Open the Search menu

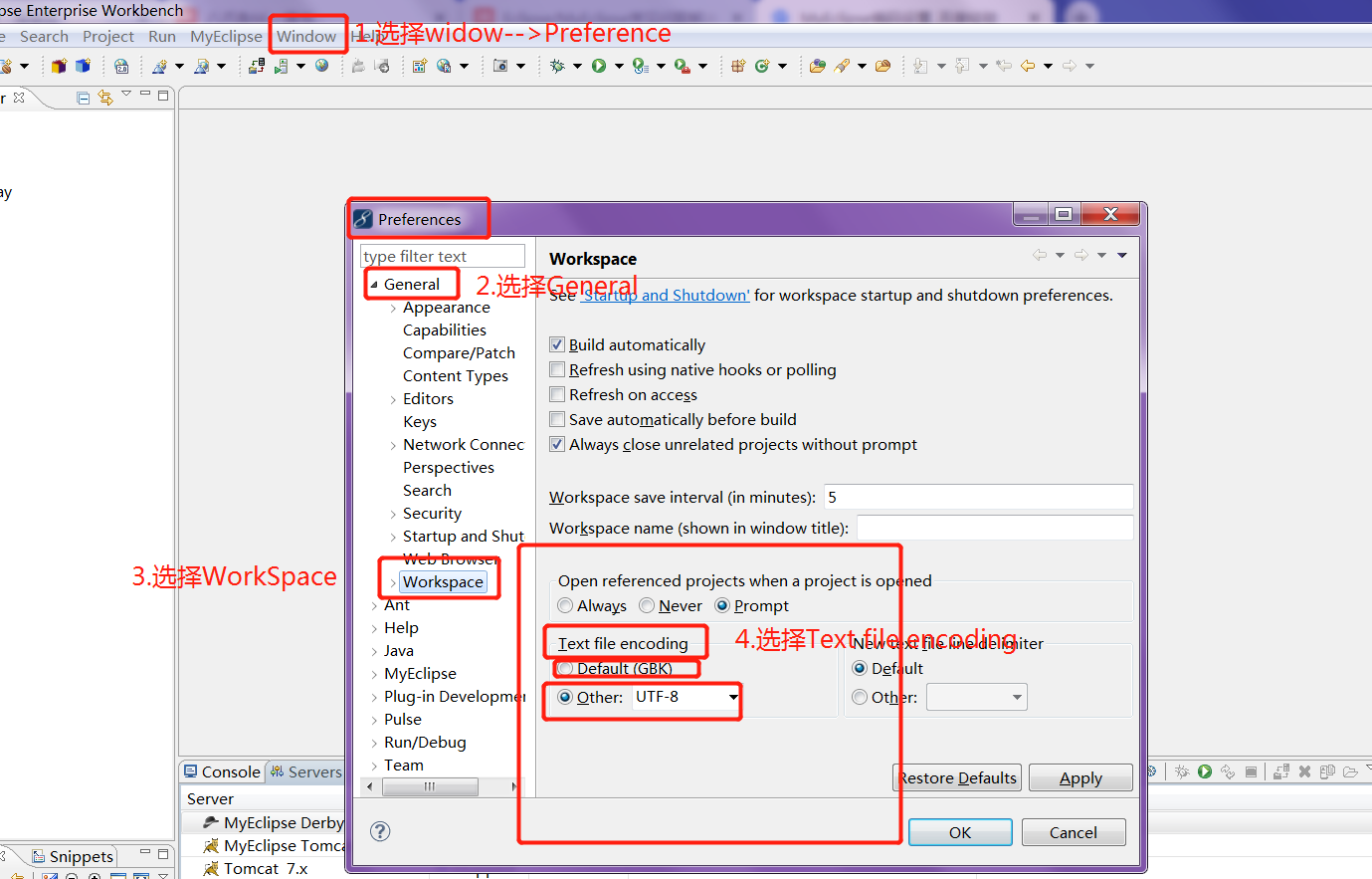(44, 36)
